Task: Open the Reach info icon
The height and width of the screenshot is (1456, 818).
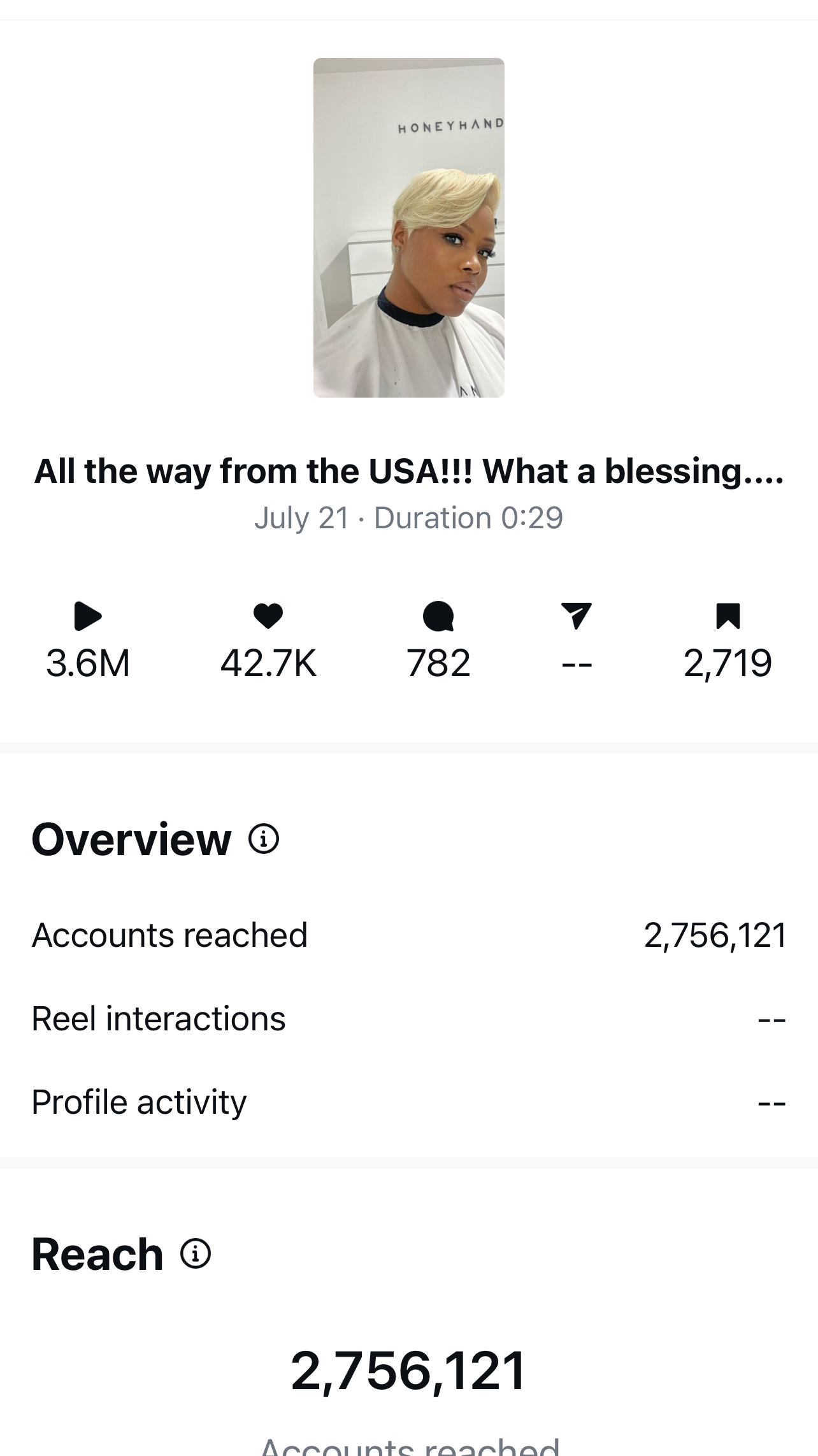Action: coord(196,1254)
